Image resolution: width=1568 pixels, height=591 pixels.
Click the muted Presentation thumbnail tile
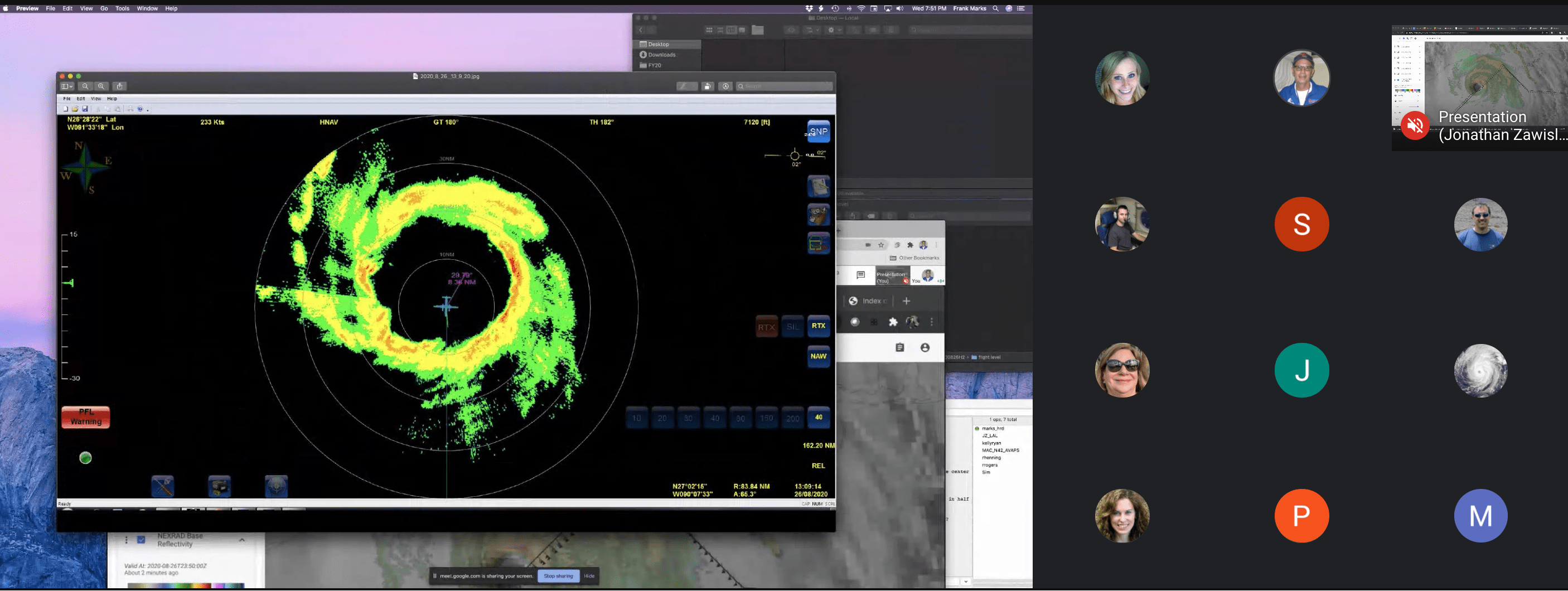point(1480,88)
